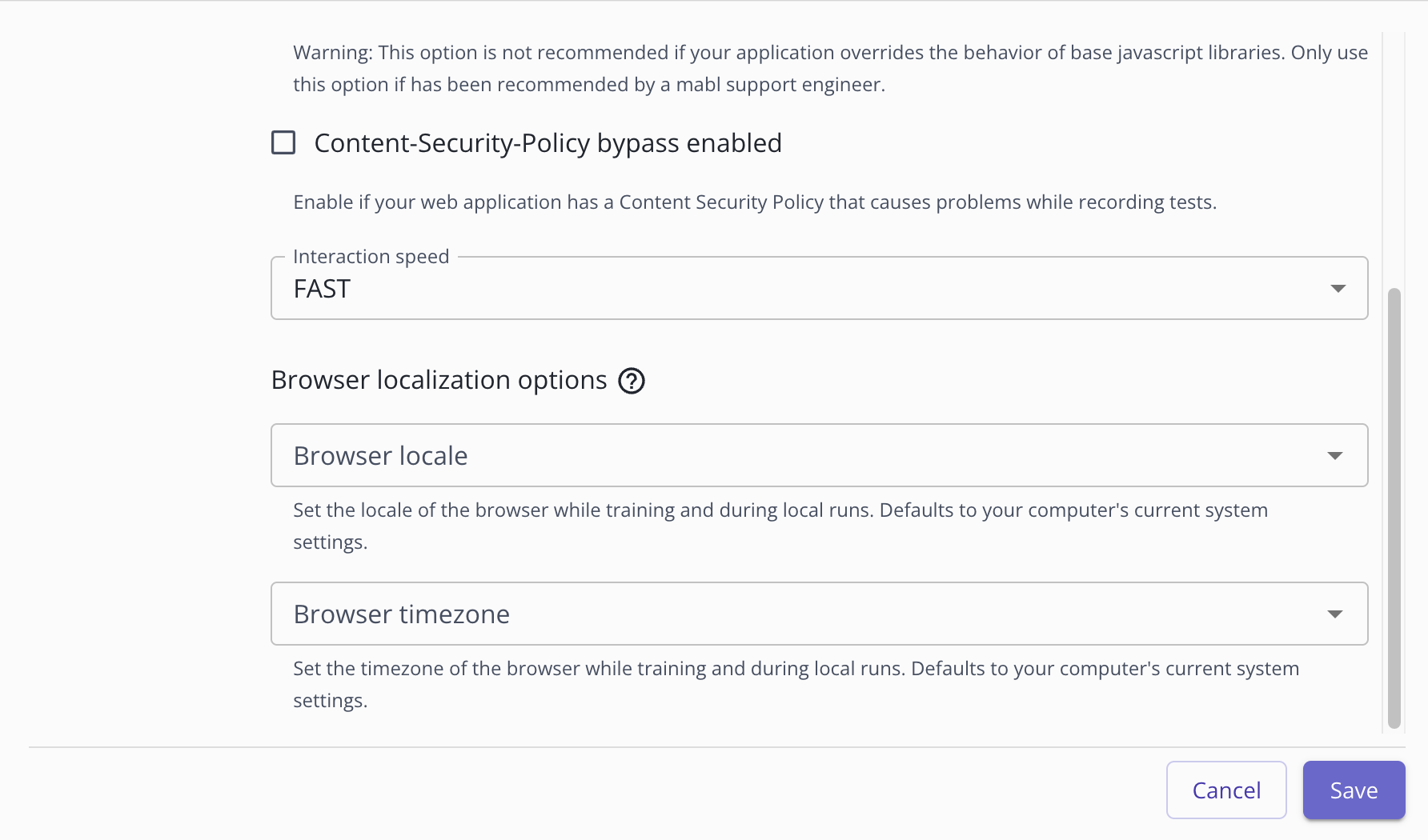Viewport: 1428px width, 840px height.
Task: Click the selected FAST value
Action: pos(322,289)
